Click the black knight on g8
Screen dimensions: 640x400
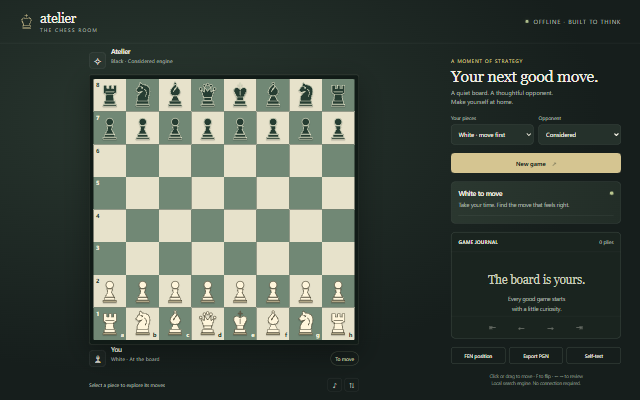pos(306,95)
